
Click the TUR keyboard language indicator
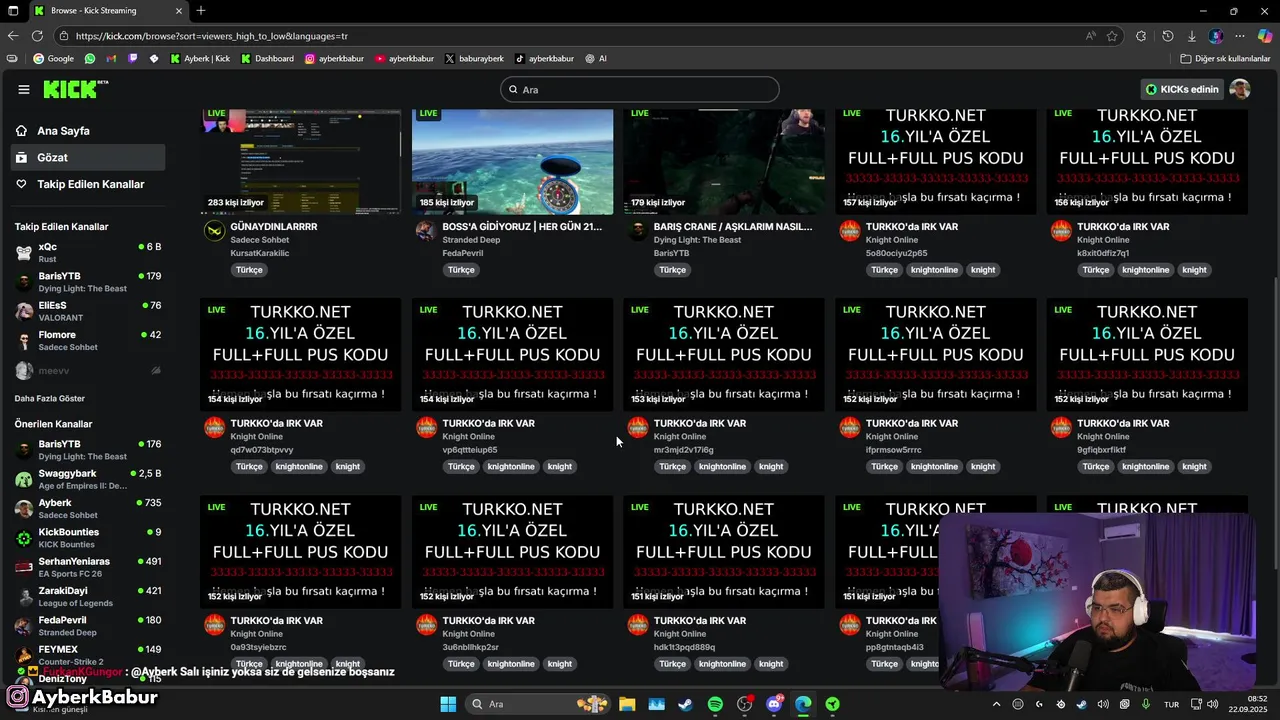(1171, 704)
